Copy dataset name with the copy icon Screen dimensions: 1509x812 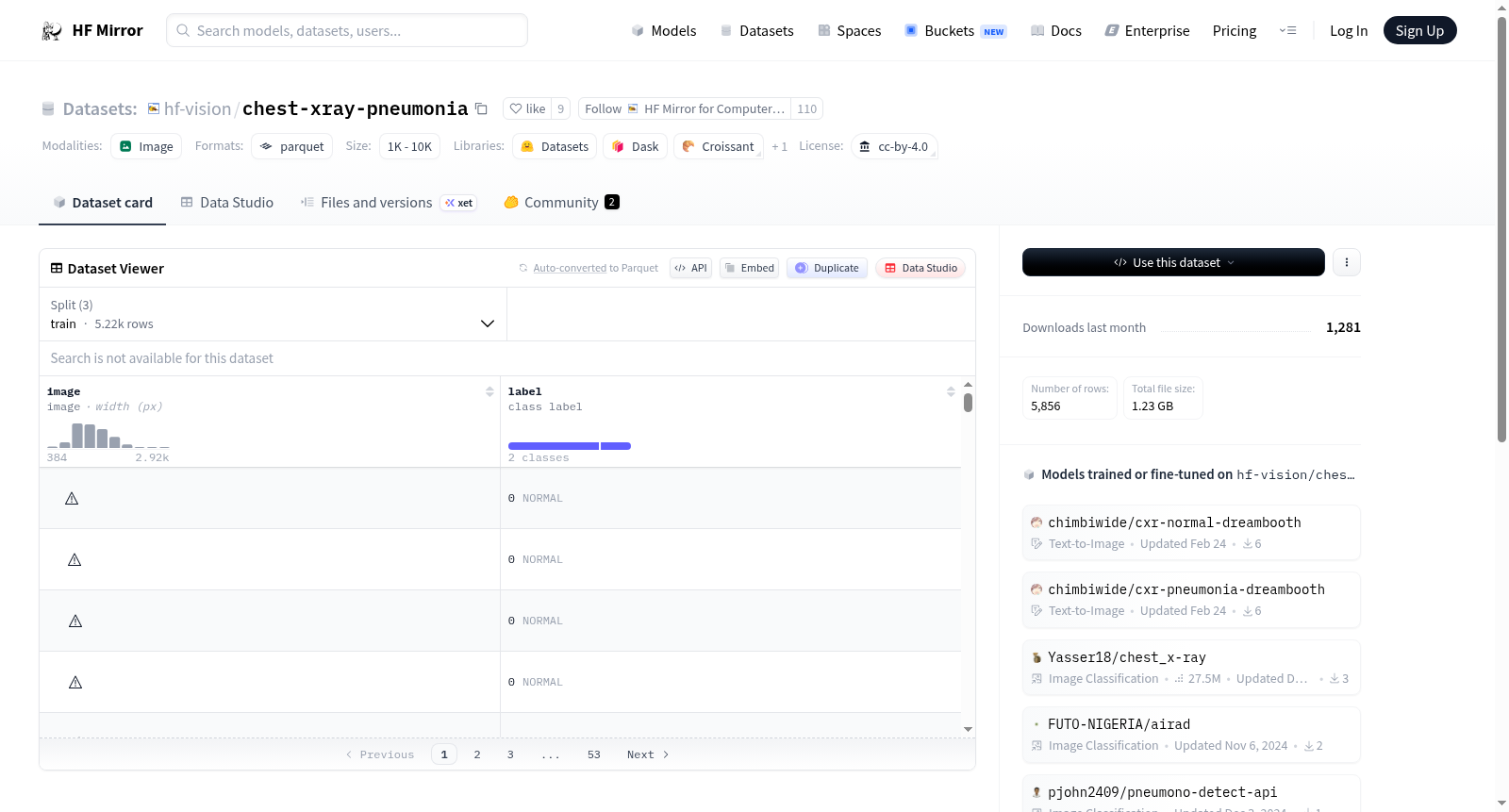coord(481,108)
